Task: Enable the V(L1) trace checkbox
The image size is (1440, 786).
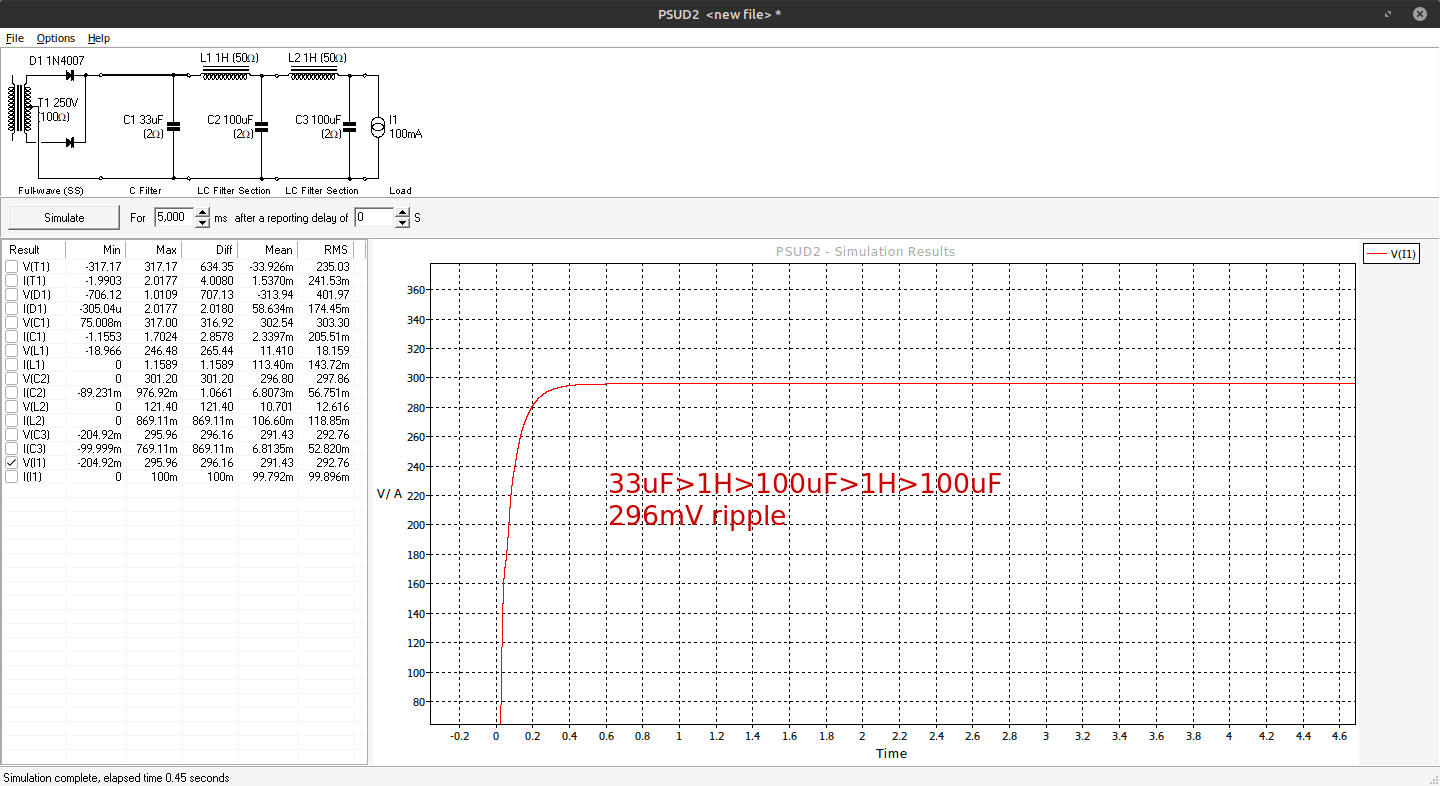Action: coord(12,351)
